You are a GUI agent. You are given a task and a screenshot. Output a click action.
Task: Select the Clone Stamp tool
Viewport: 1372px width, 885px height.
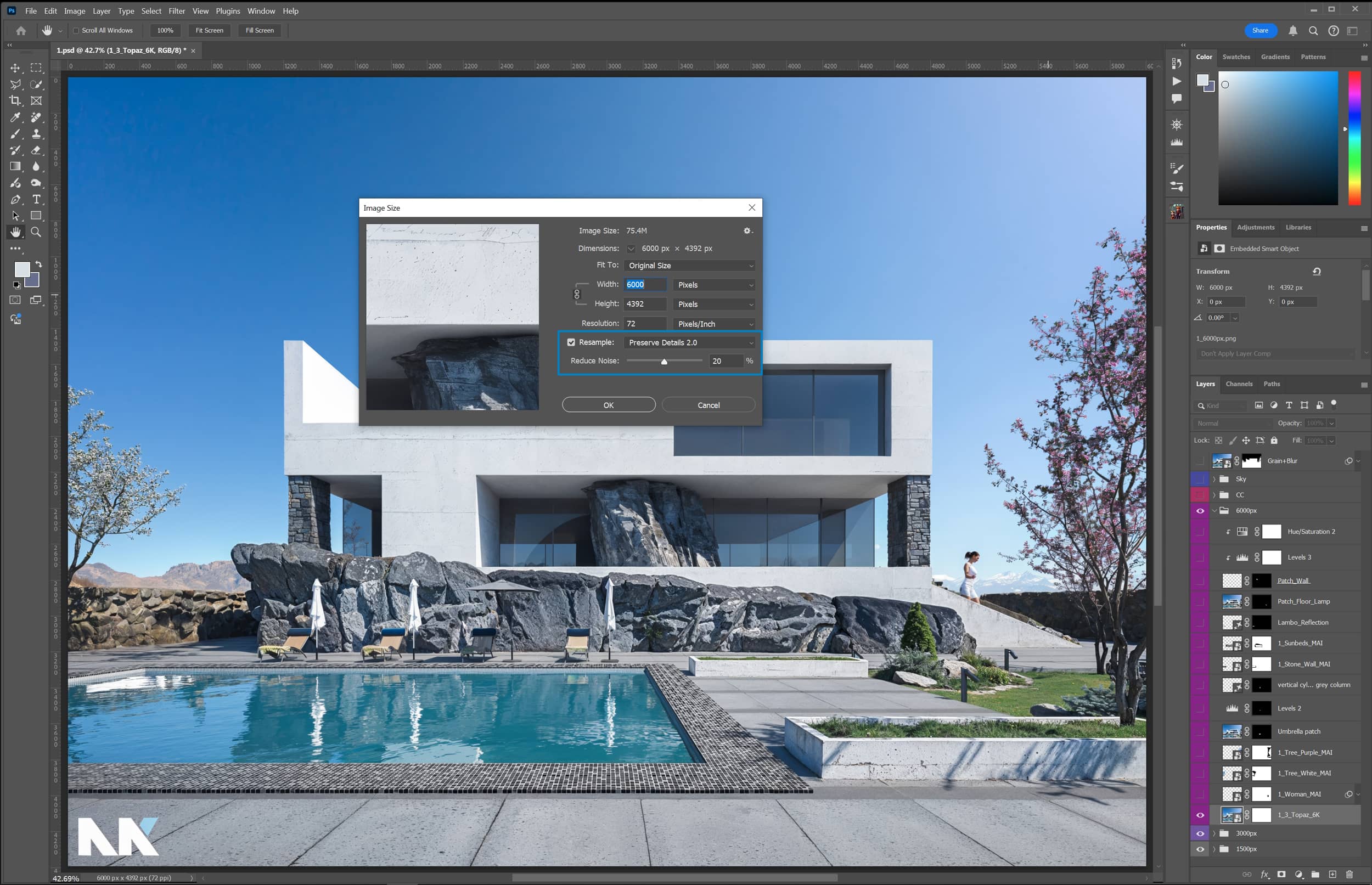click(36, 134)
